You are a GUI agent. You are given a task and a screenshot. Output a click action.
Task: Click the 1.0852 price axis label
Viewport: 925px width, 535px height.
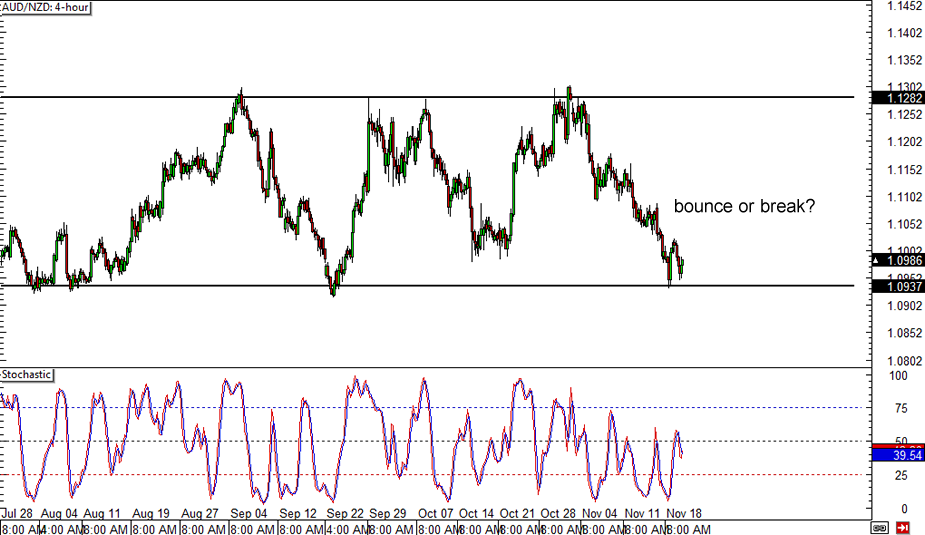904,333
